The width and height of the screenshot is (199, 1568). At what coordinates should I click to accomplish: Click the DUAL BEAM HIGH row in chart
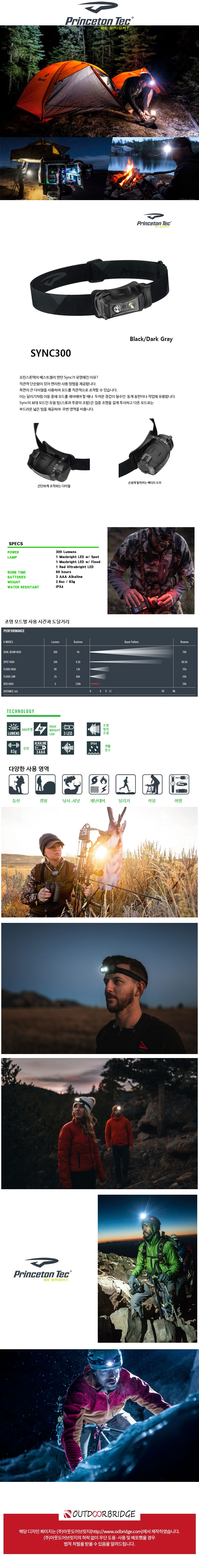point(99,652)
